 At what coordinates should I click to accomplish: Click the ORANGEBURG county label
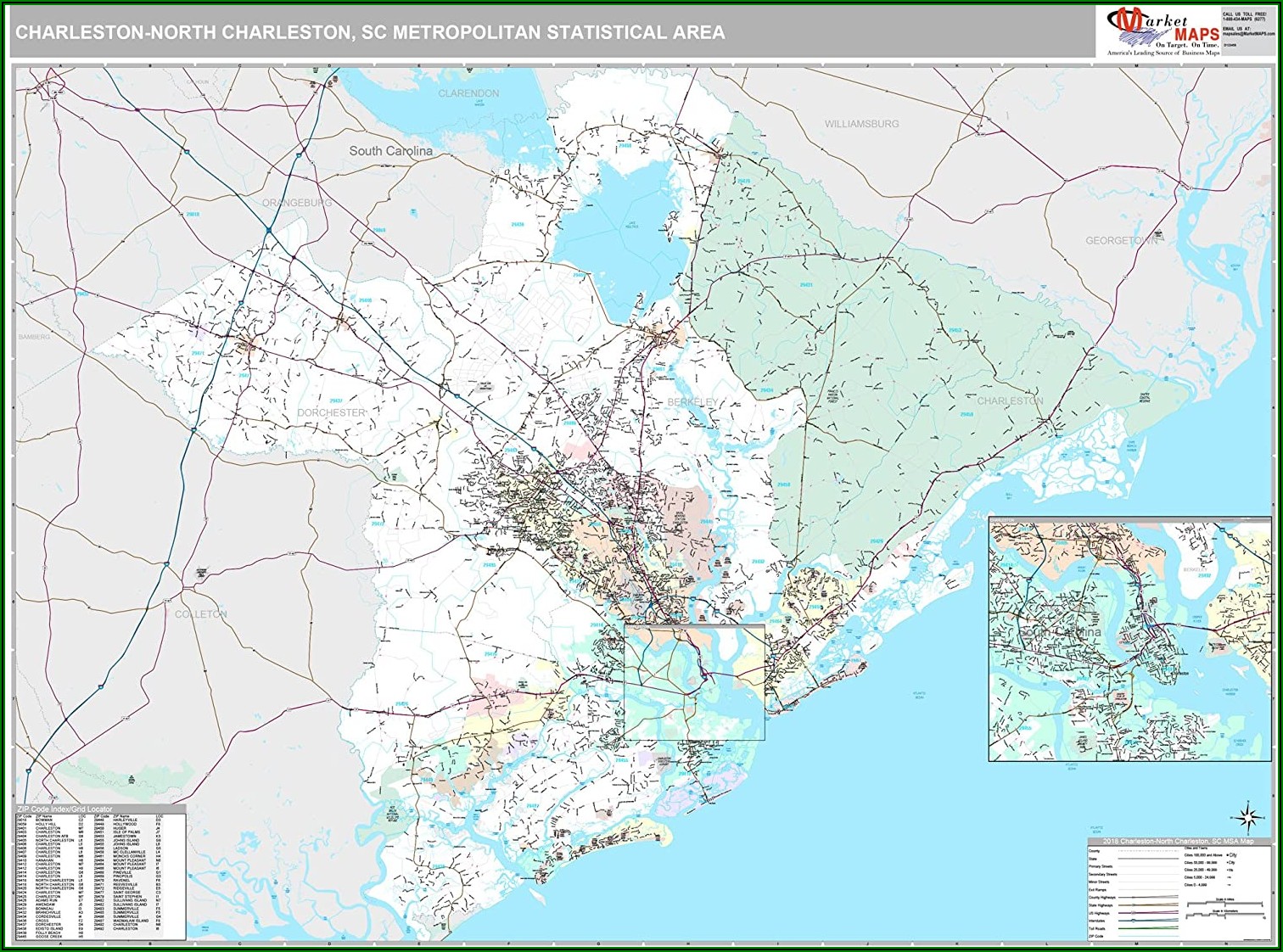297,204
